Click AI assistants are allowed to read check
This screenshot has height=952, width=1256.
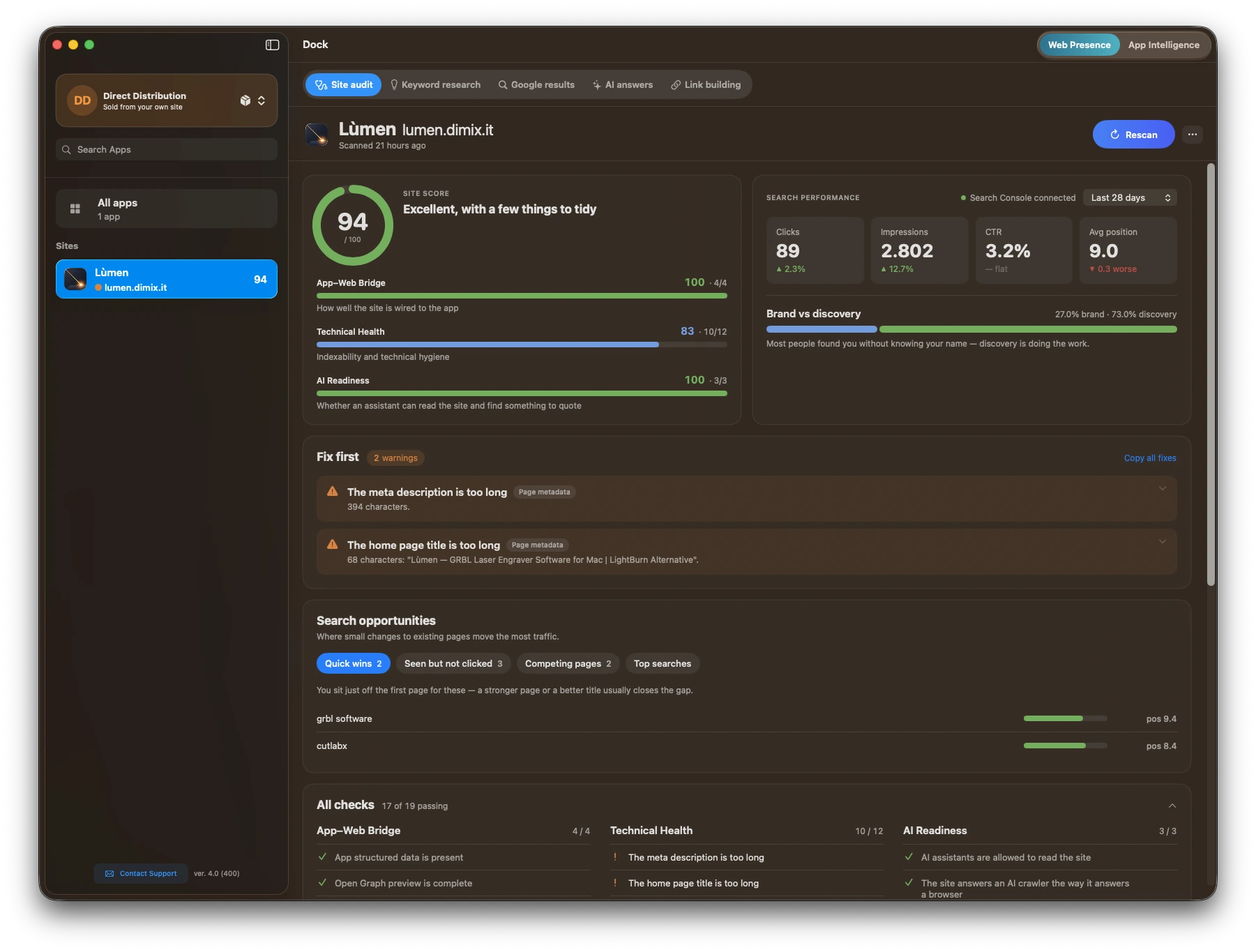tap(1040, 857)
